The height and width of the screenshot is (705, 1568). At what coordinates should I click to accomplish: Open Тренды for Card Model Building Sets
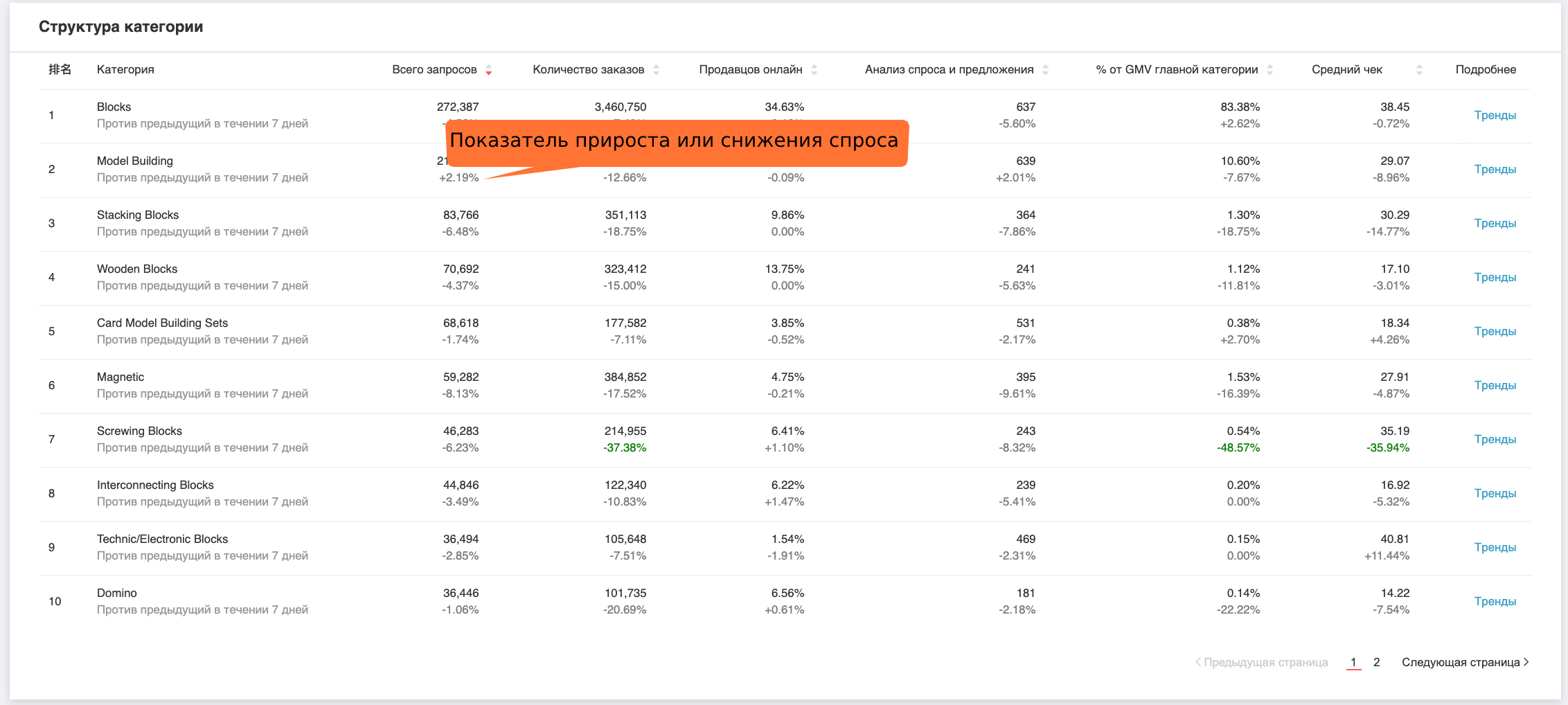tap(1495, 331)
